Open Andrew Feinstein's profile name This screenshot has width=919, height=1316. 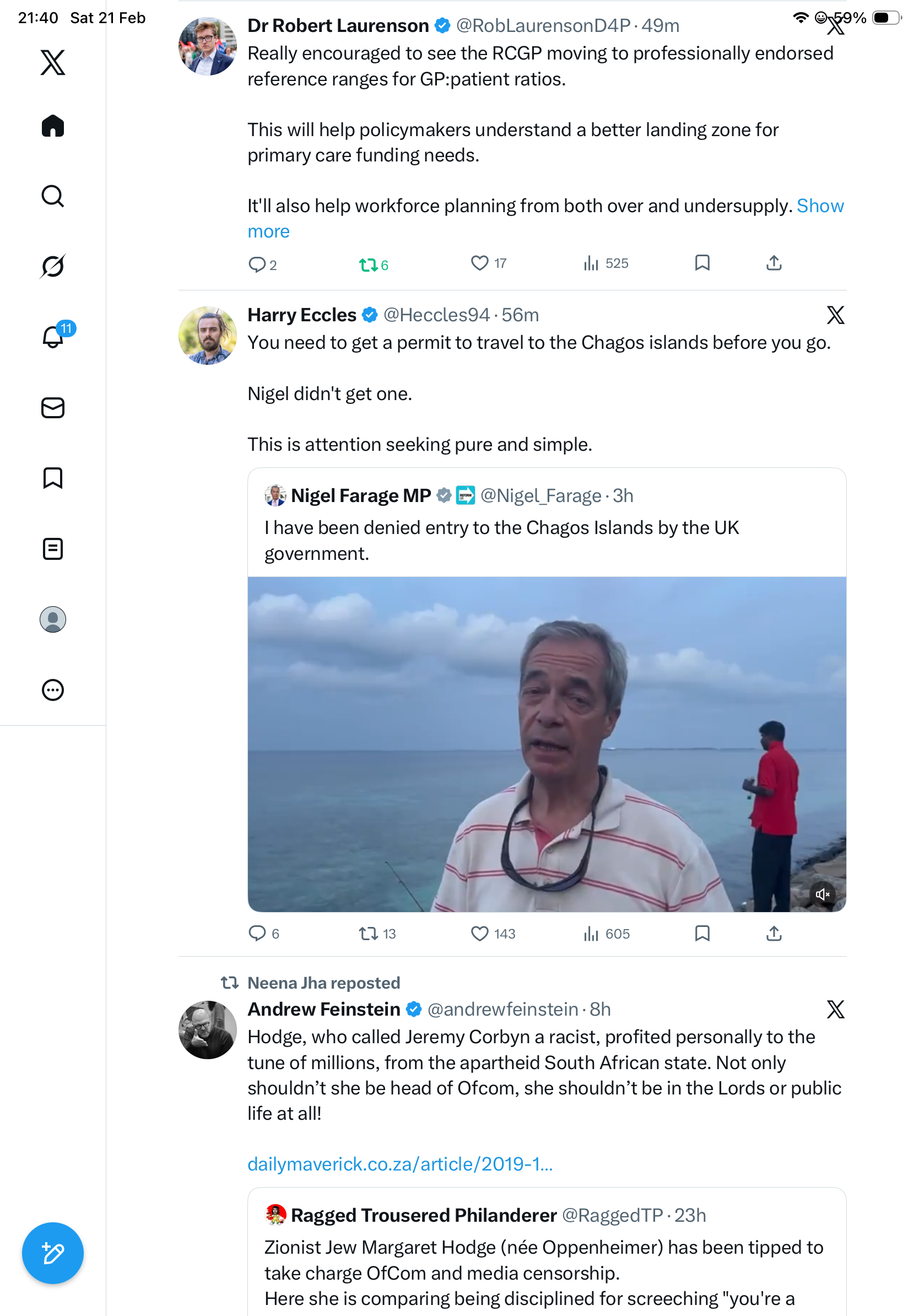pyautogui.click(x=324, y=1009)
